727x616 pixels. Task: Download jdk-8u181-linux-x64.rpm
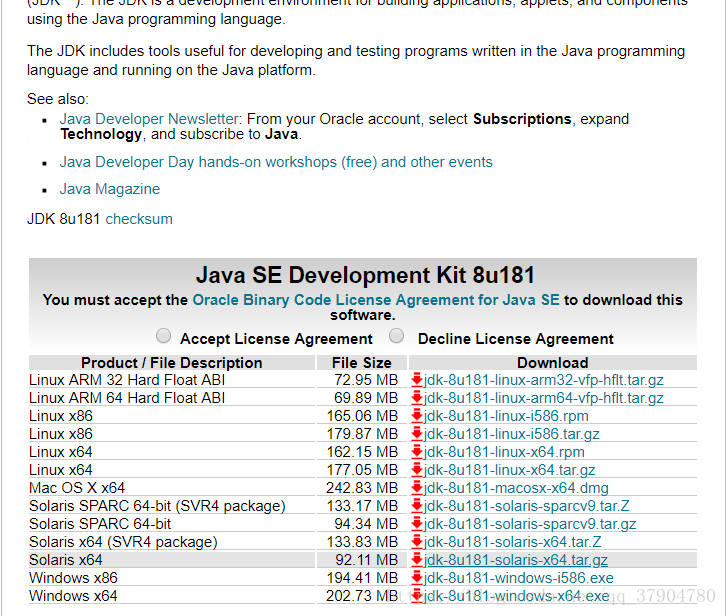[504, 452]
